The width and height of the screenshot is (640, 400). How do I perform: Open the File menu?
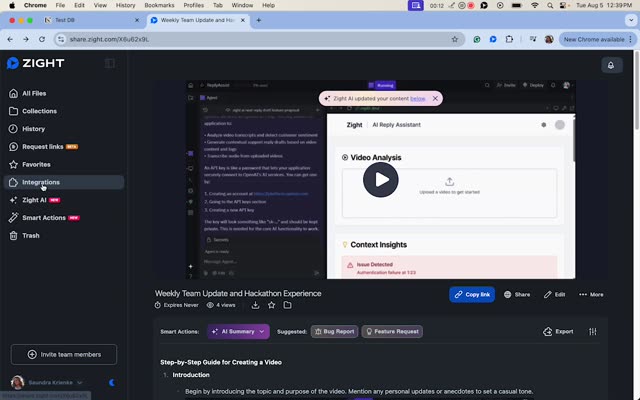click(60, 5)
